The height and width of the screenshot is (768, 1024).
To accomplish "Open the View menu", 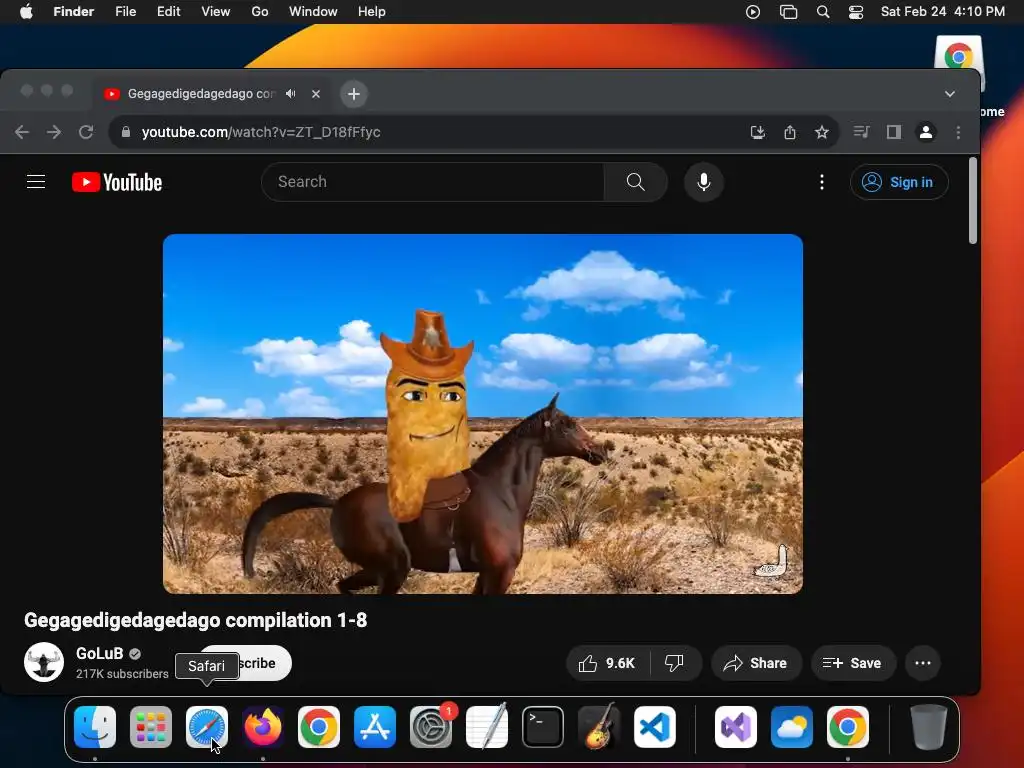I will [216, 11].
